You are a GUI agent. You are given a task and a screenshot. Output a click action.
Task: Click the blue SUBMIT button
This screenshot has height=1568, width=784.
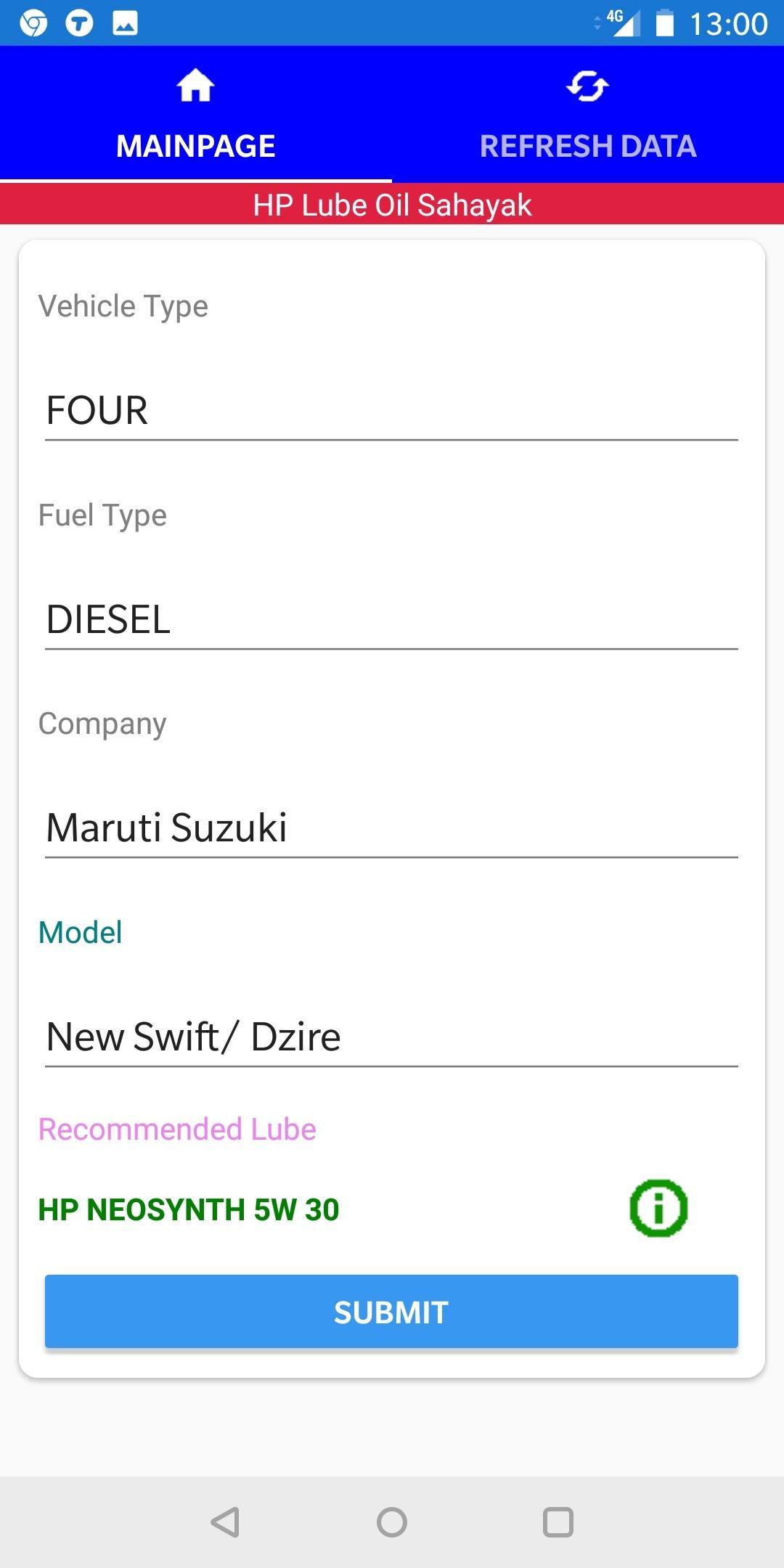(391, 1311)
